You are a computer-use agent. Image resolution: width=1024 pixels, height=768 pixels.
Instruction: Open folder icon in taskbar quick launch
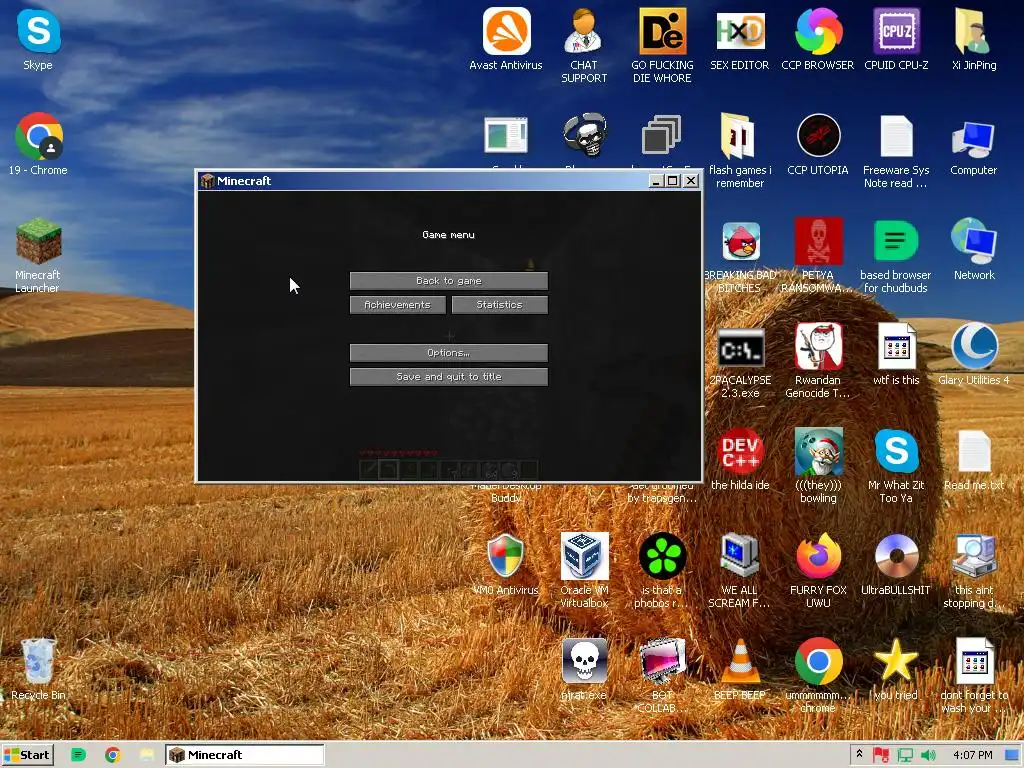point(147,755)
